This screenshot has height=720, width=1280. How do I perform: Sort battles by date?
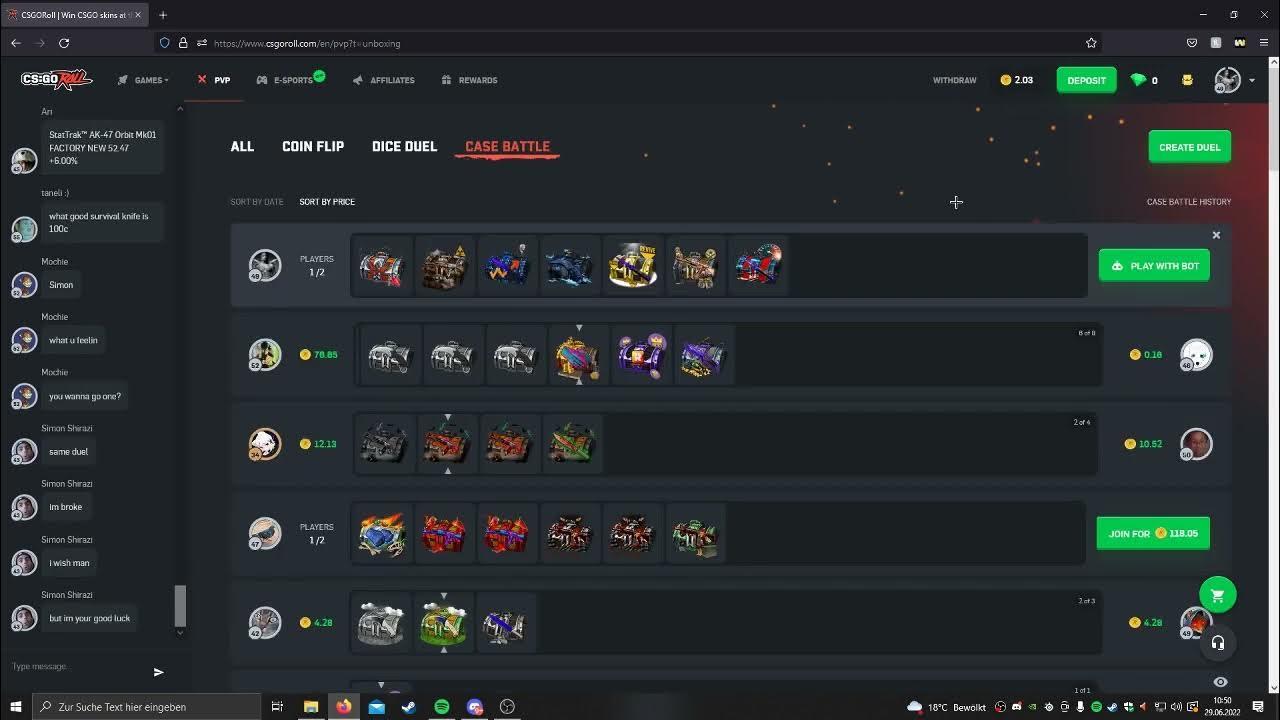pos(257,202)
